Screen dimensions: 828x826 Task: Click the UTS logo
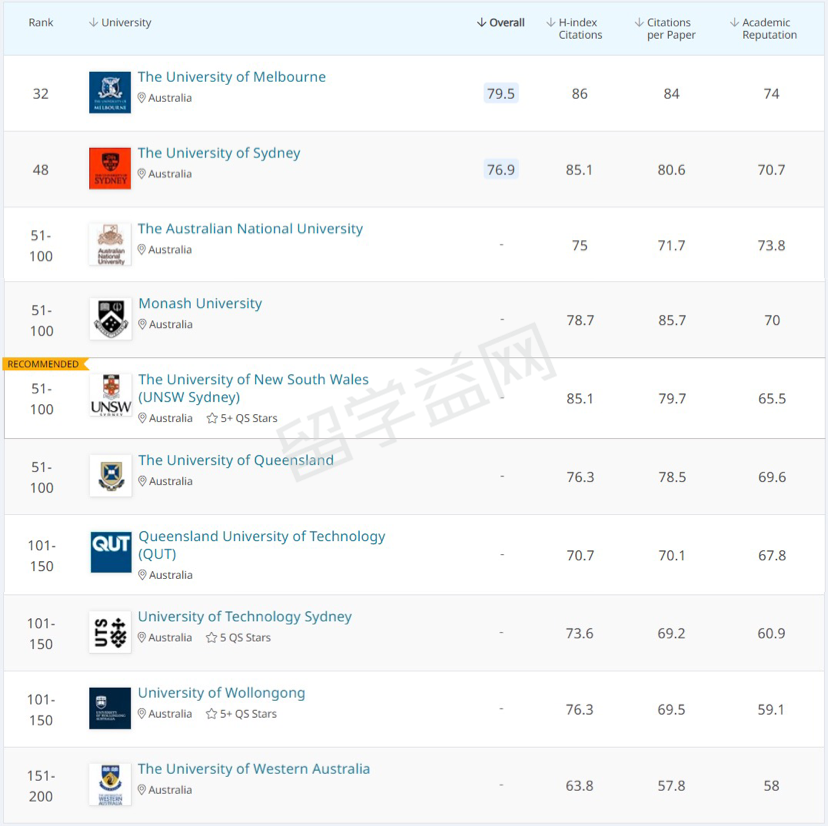point(110,632)
